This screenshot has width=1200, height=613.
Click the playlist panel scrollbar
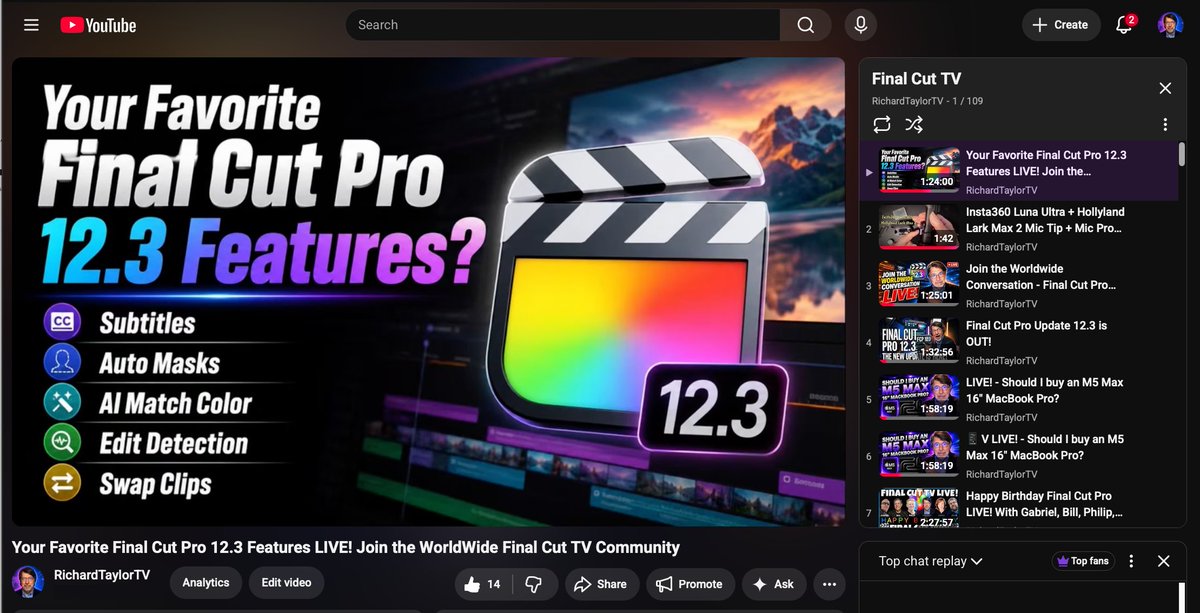(x=1182, y=154)
